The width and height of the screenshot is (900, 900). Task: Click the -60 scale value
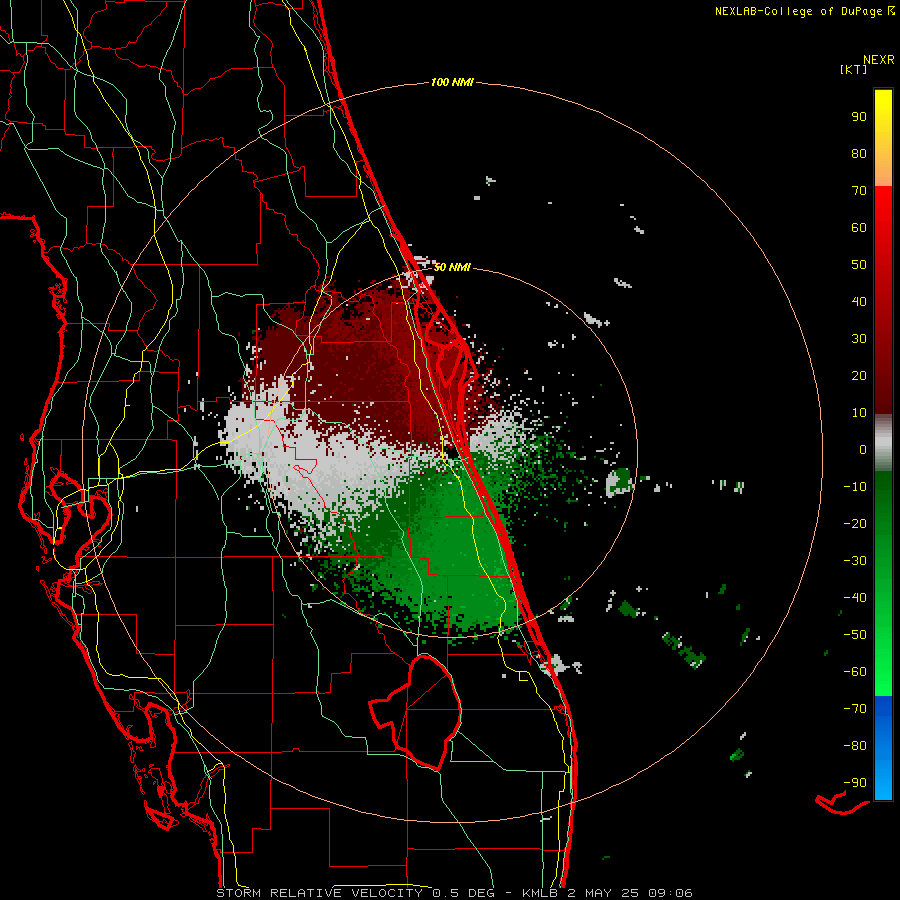855,672
